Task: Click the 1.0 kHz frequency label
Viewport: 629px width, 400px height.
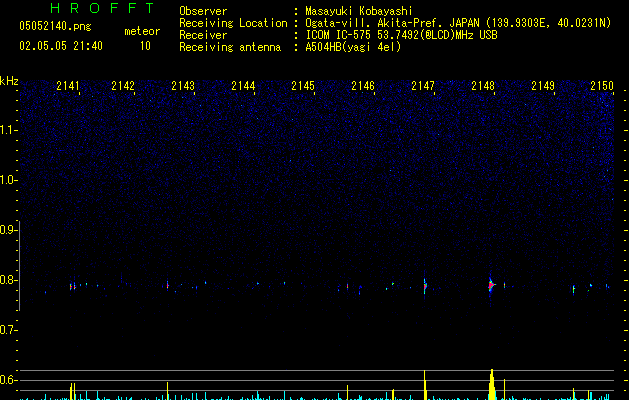Action: (x=8, y=180)
